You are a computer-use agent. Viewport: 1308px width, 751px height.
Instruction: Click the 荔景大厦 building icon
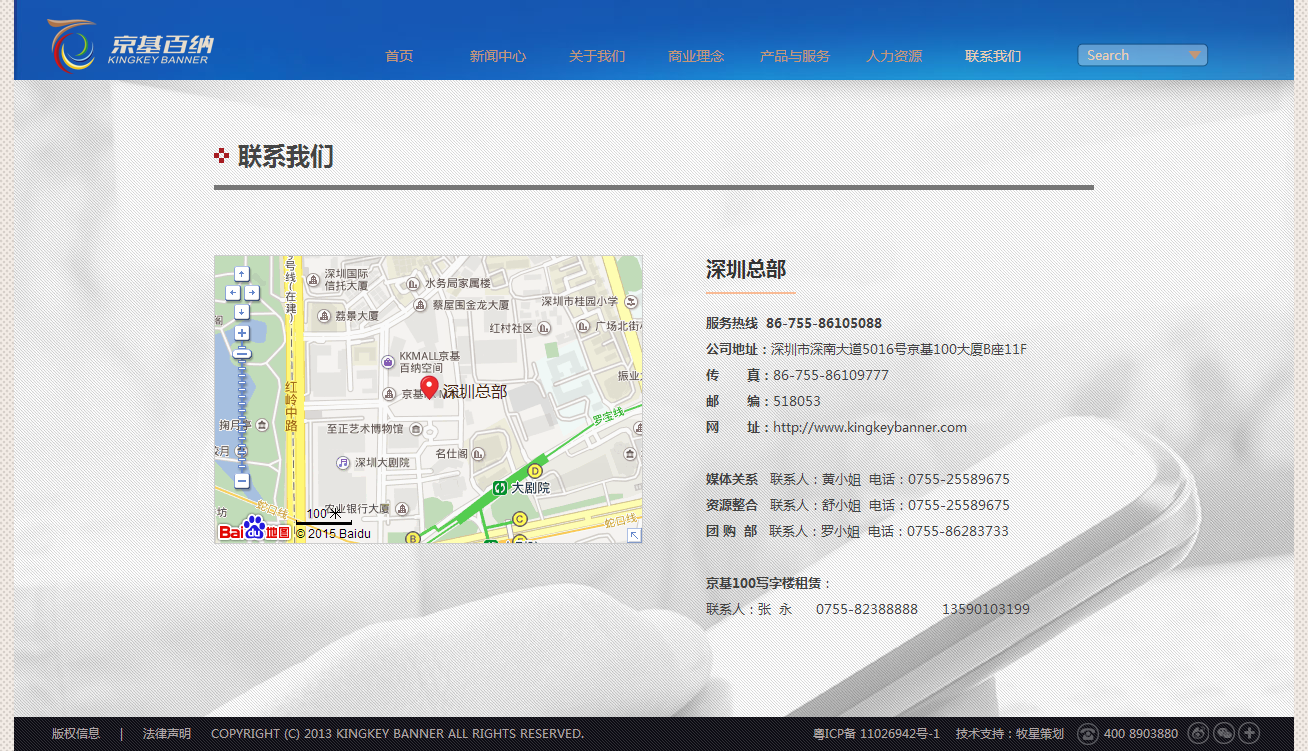click(324, 316)
